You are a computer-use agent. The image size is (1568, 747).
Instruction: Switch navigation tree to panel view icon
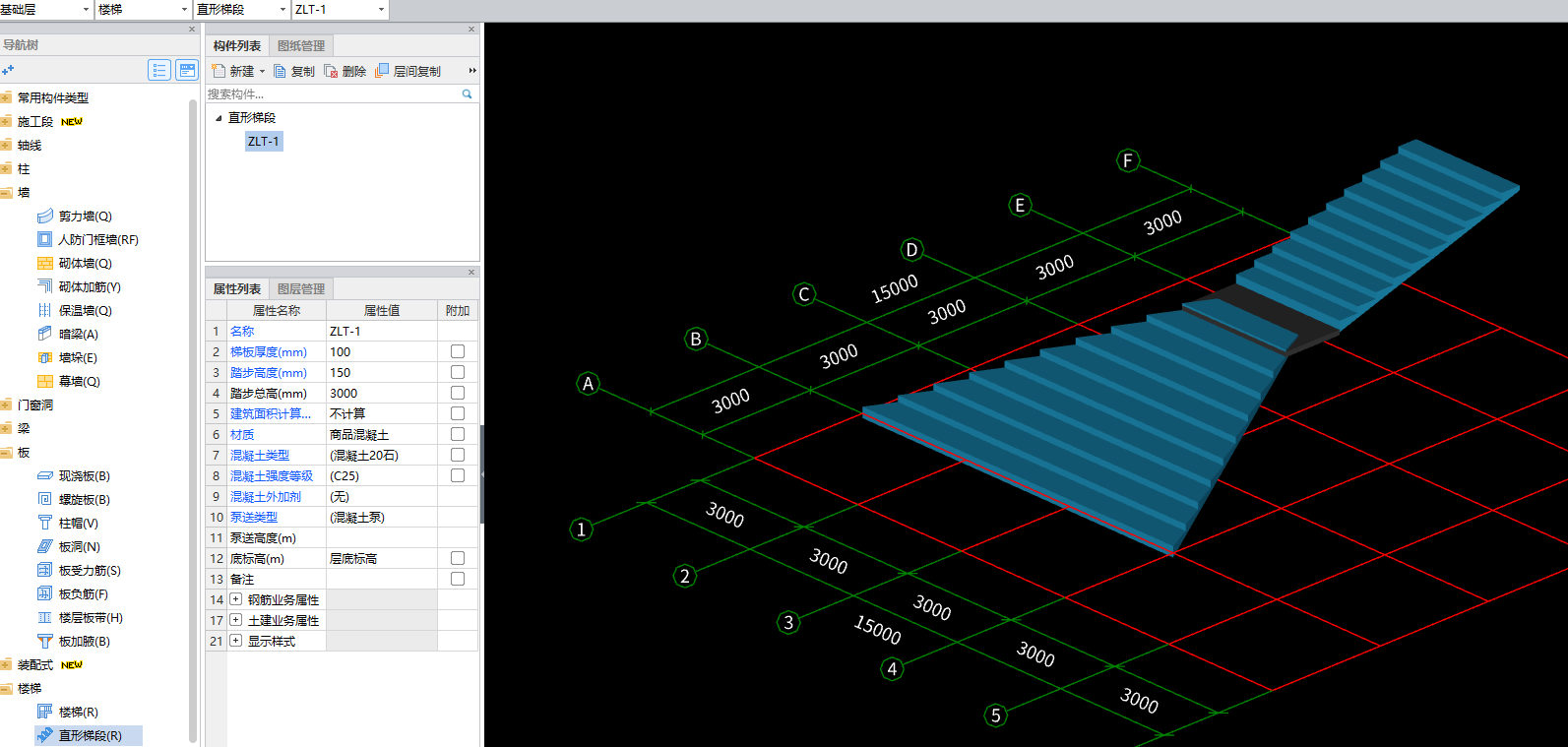click(187, 70)
